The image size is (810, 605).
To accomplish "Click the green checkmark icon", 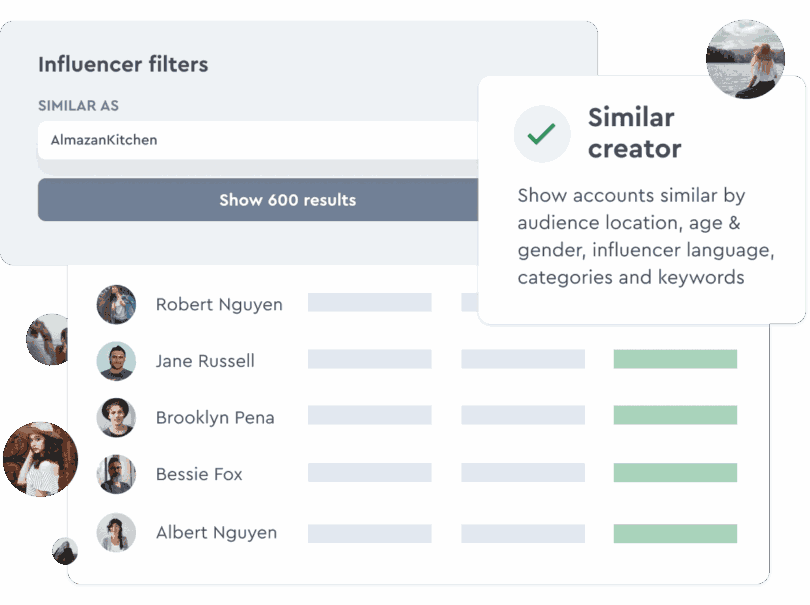I will [x=541, y=133].
